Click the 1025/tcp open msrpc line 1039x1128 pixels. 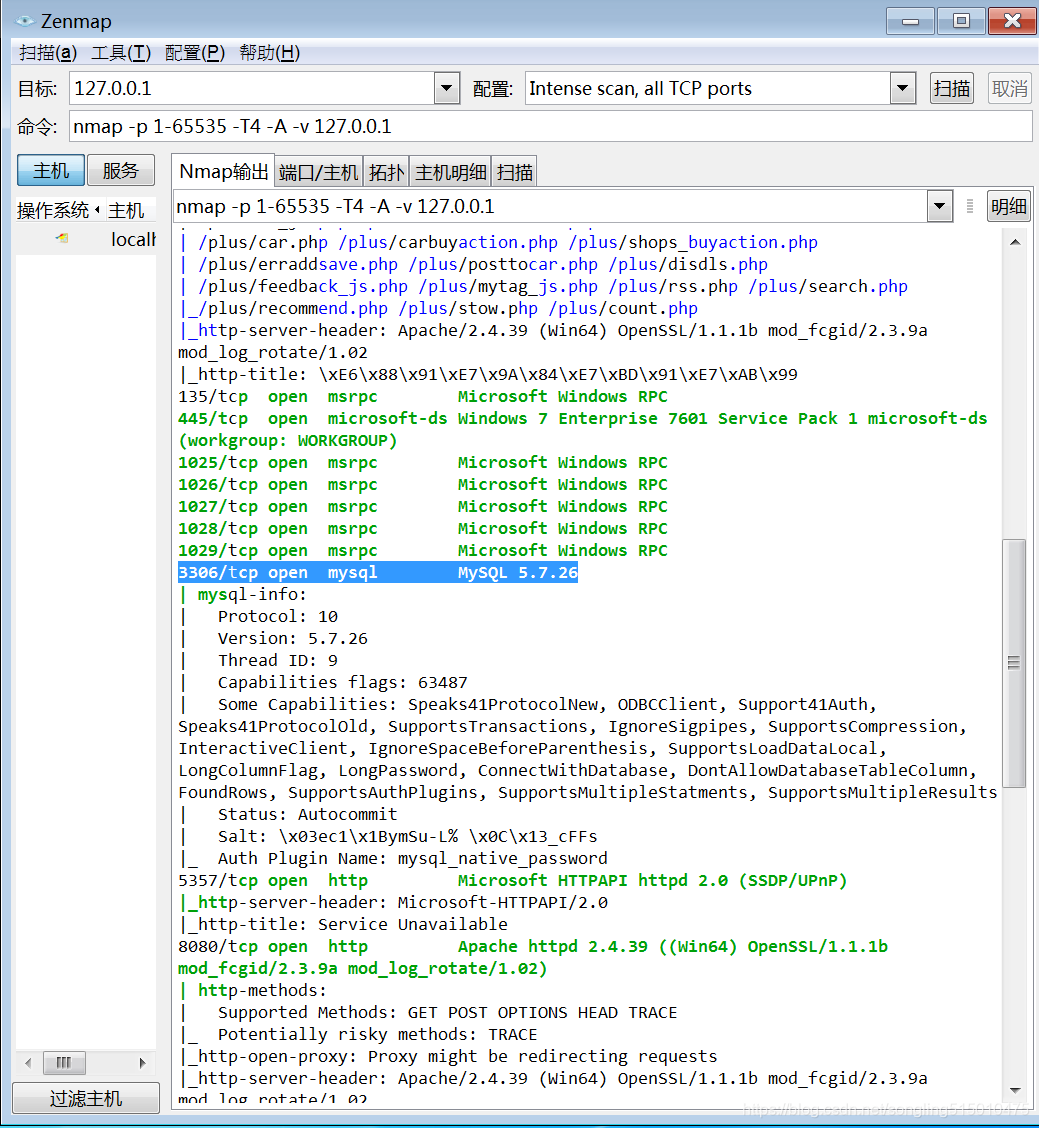click(x=422, y=463)
